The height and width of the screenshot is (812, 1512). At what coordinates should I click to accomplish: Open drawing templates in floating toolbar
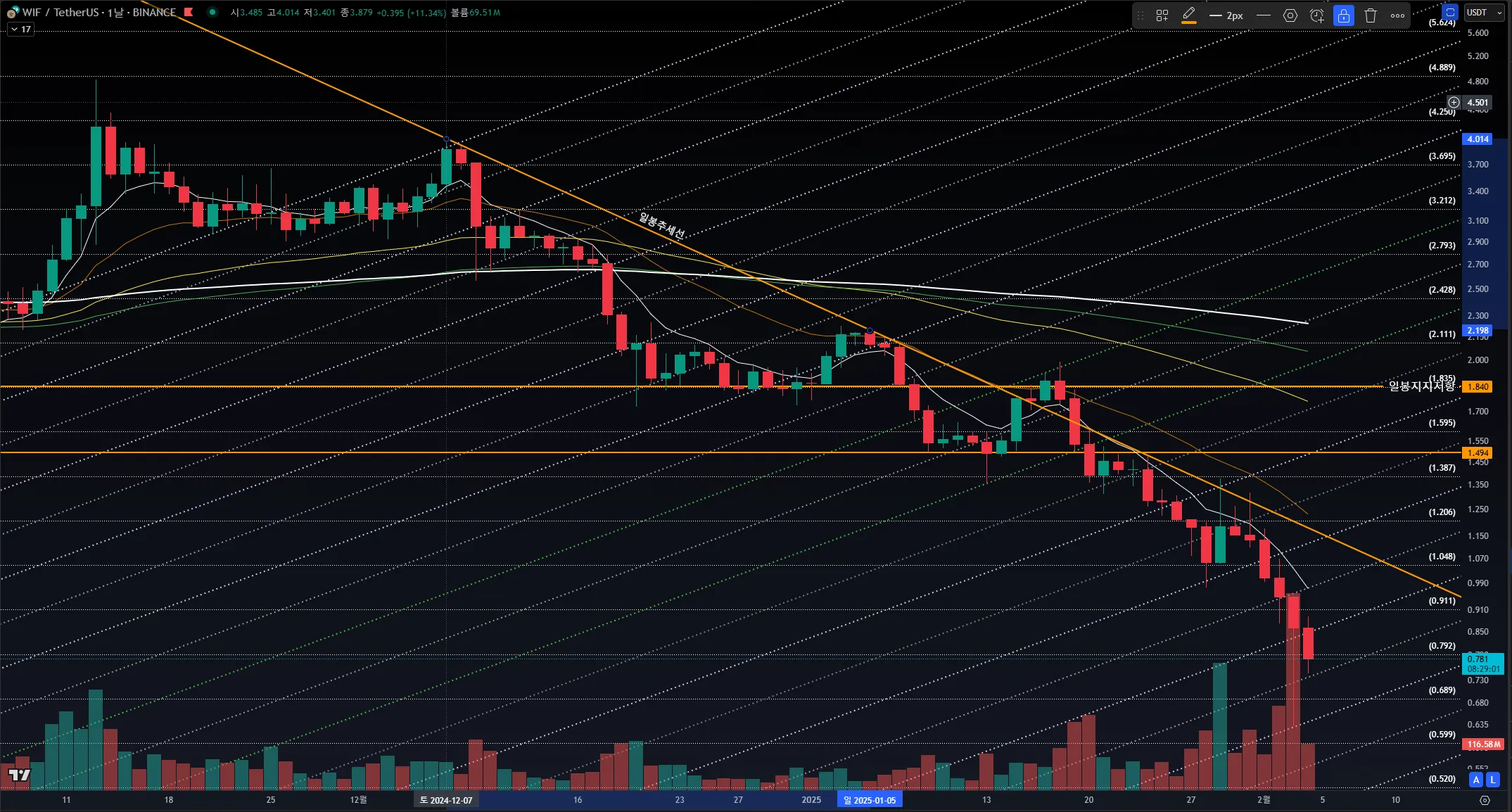point(1162,15)
